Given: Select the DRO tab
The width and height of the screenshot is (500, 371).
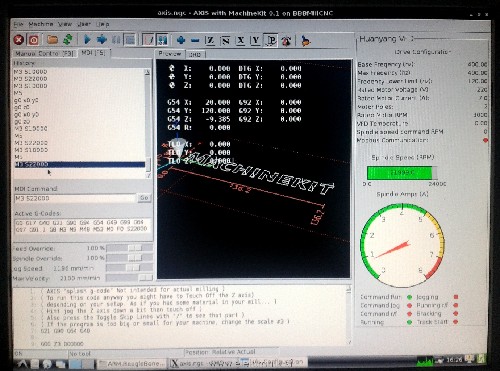Looking at the screenshot, I should [195, 54].
